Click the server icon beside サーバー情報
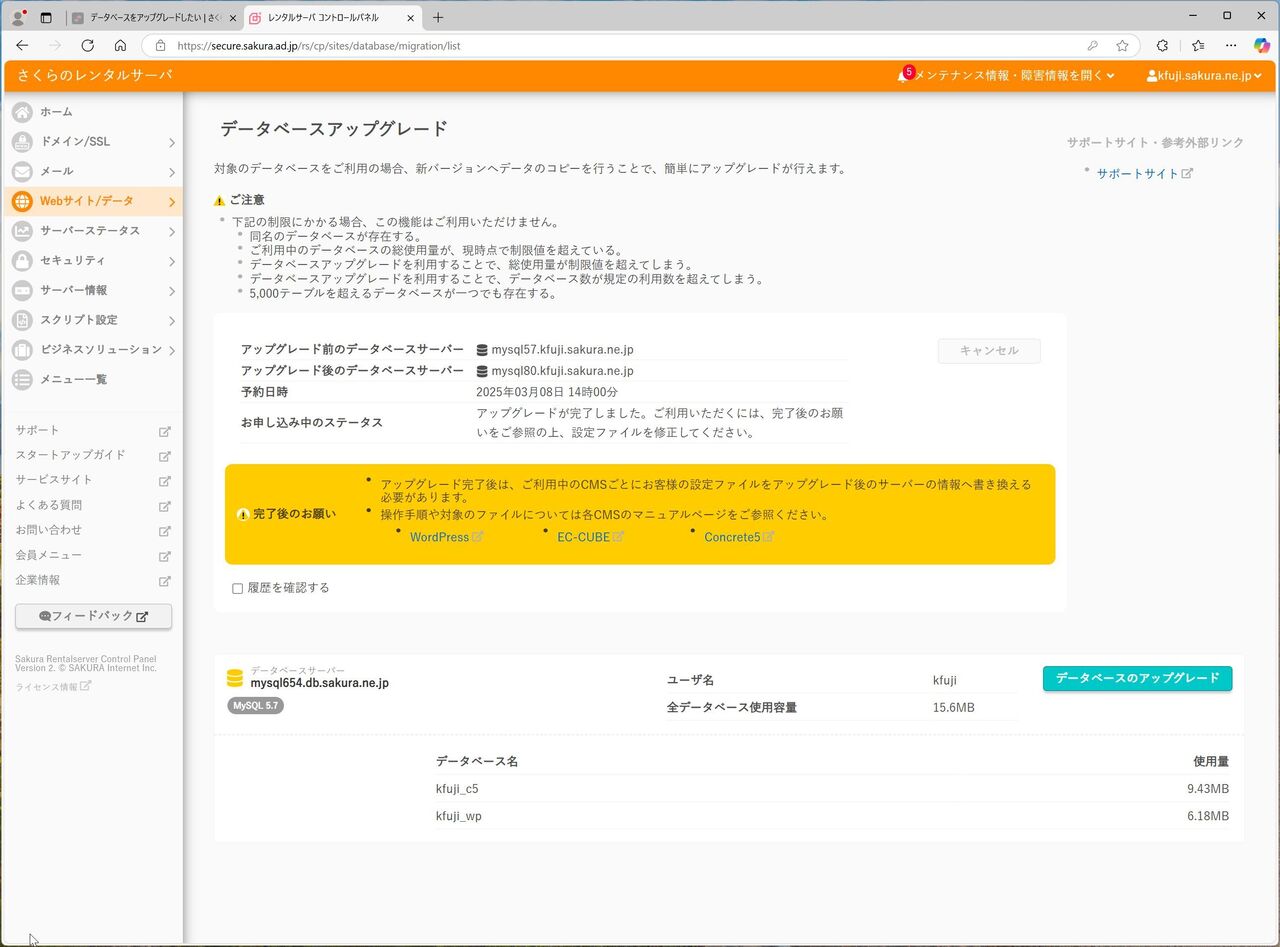This screenshot has height=947, width=1280. [x=22, y=290]
